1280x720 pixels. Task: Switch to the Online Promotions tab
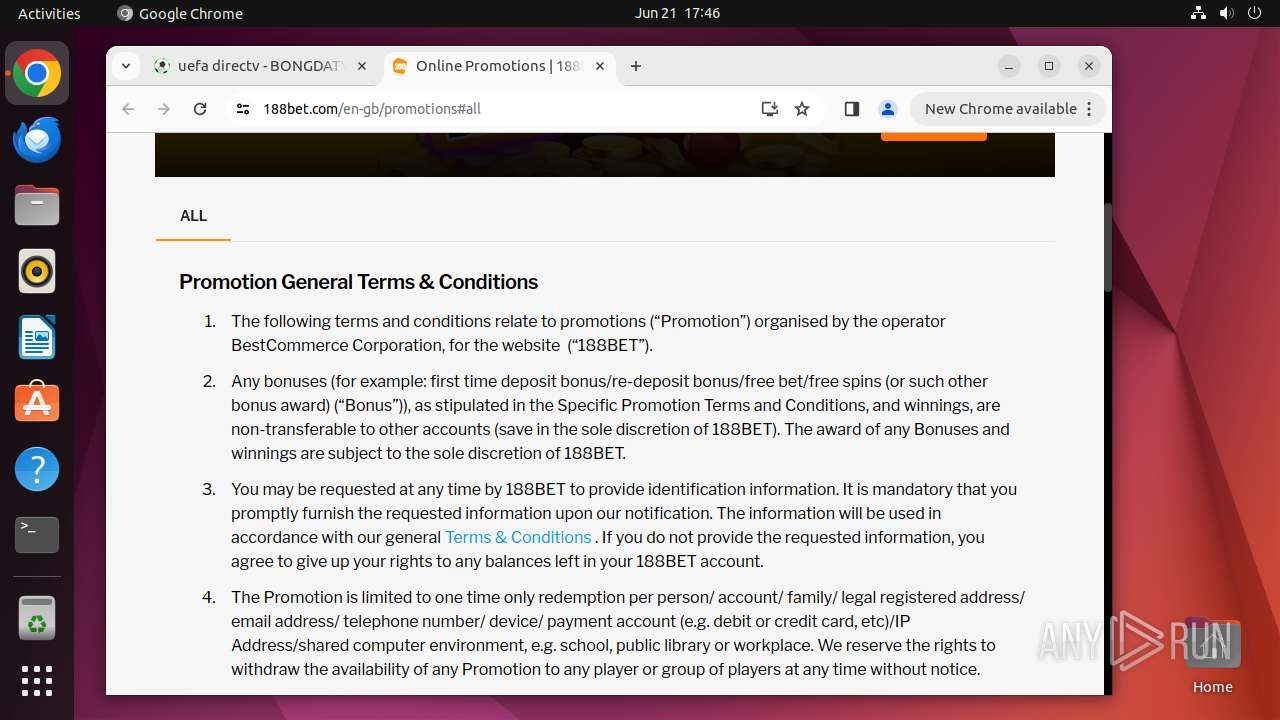pos(498,66)
